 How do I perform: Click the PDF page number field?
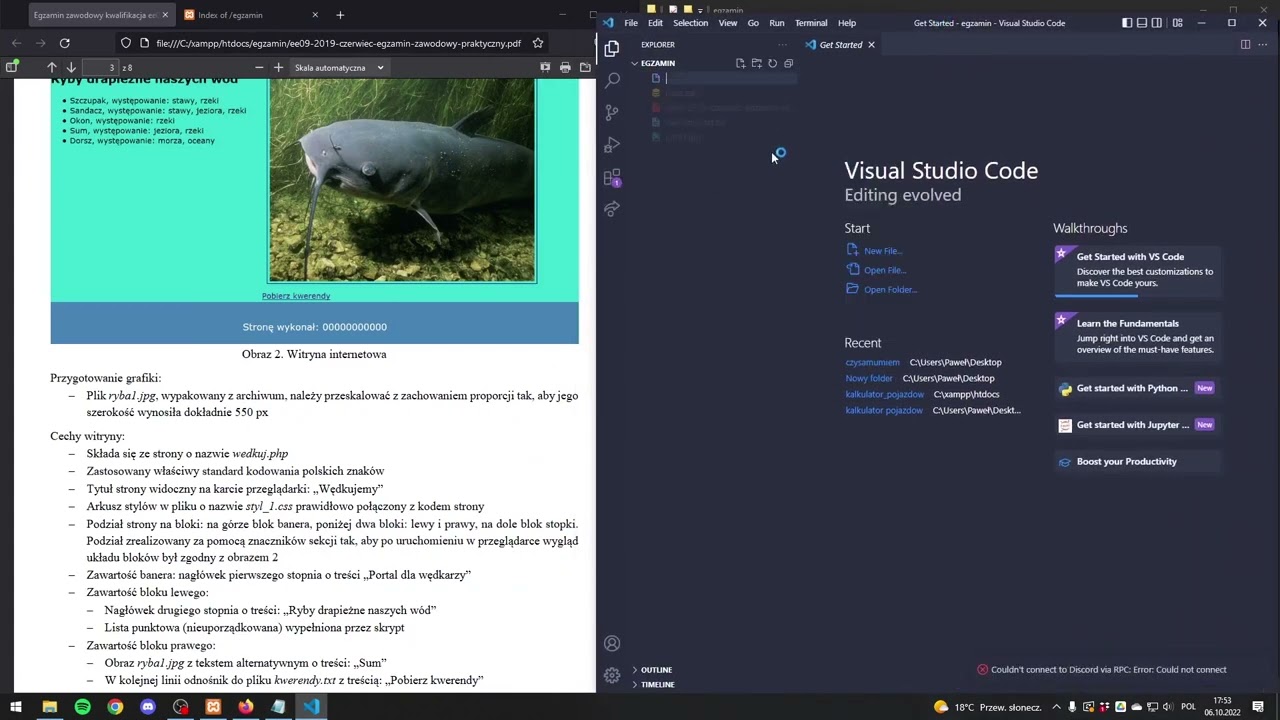point(100,67)
